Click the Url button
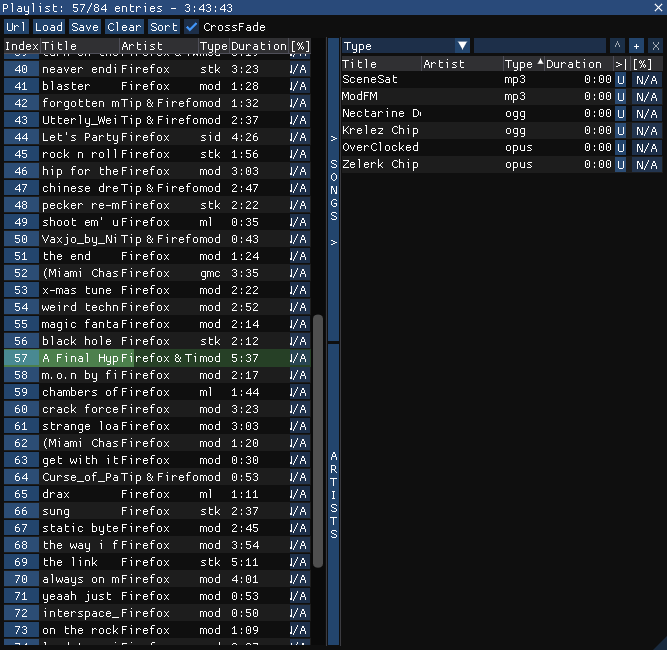The image size is (667, 650). (x=16, y=27)
